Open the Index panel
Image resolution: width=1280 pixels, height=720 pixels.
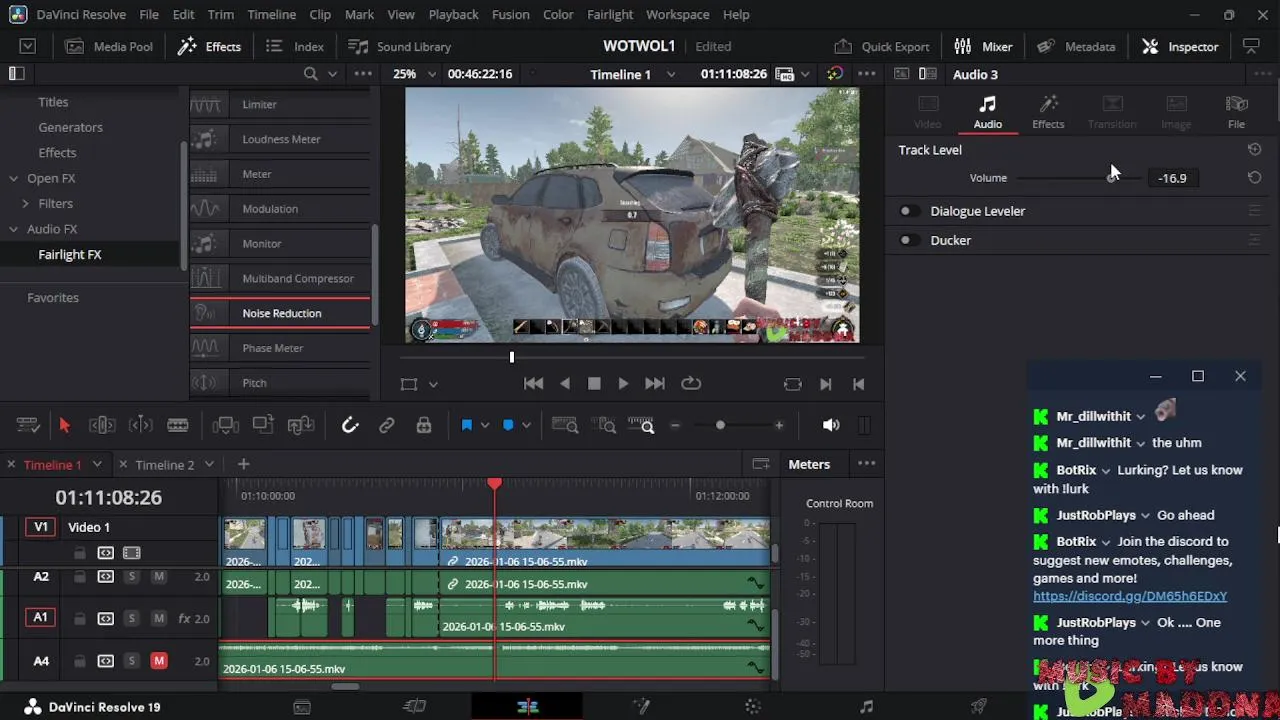tap(295, 46)
